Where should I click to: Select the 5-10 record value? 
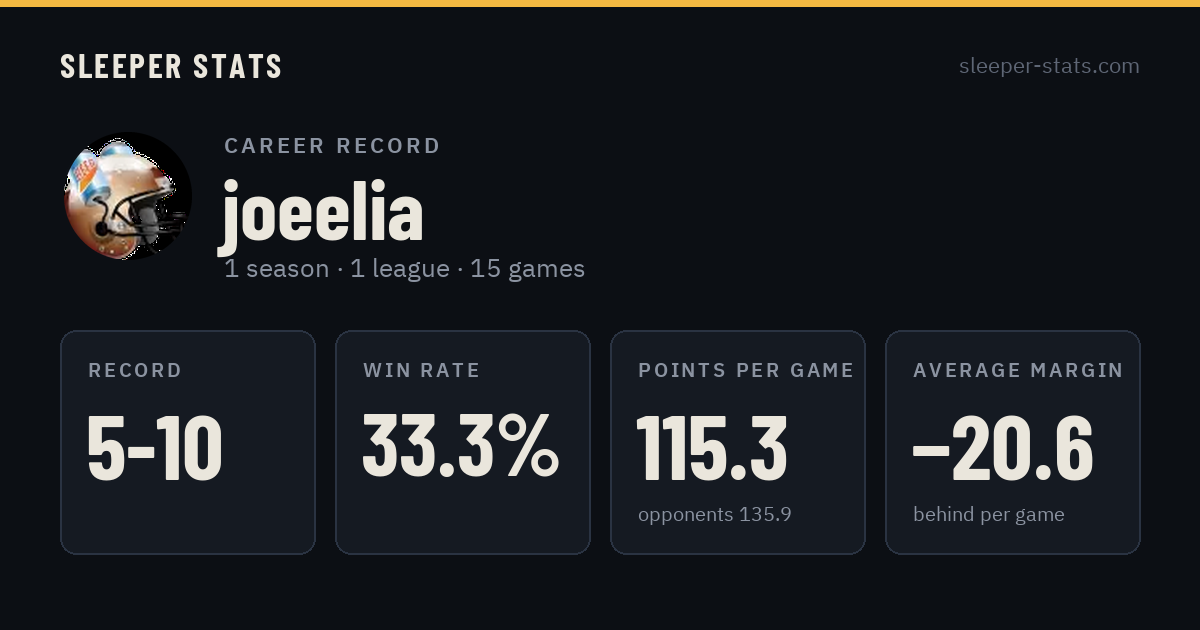(x=155, y=448)
